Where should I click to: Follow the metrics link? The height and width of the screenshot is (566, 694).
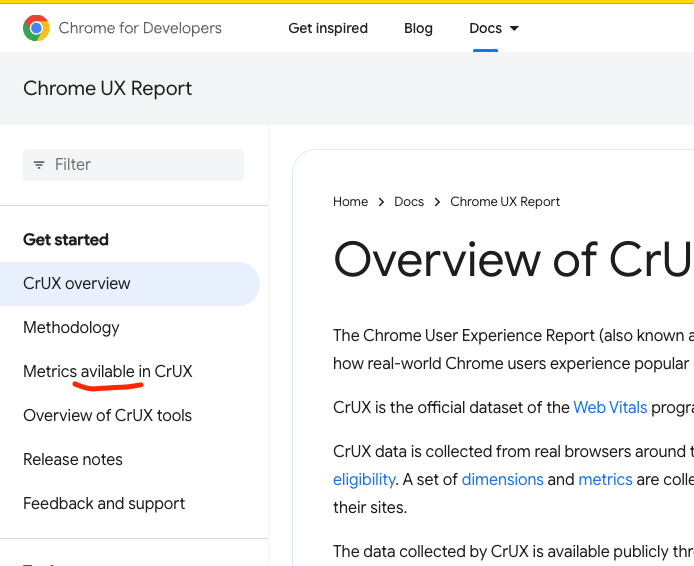click(x=605, y=480)
